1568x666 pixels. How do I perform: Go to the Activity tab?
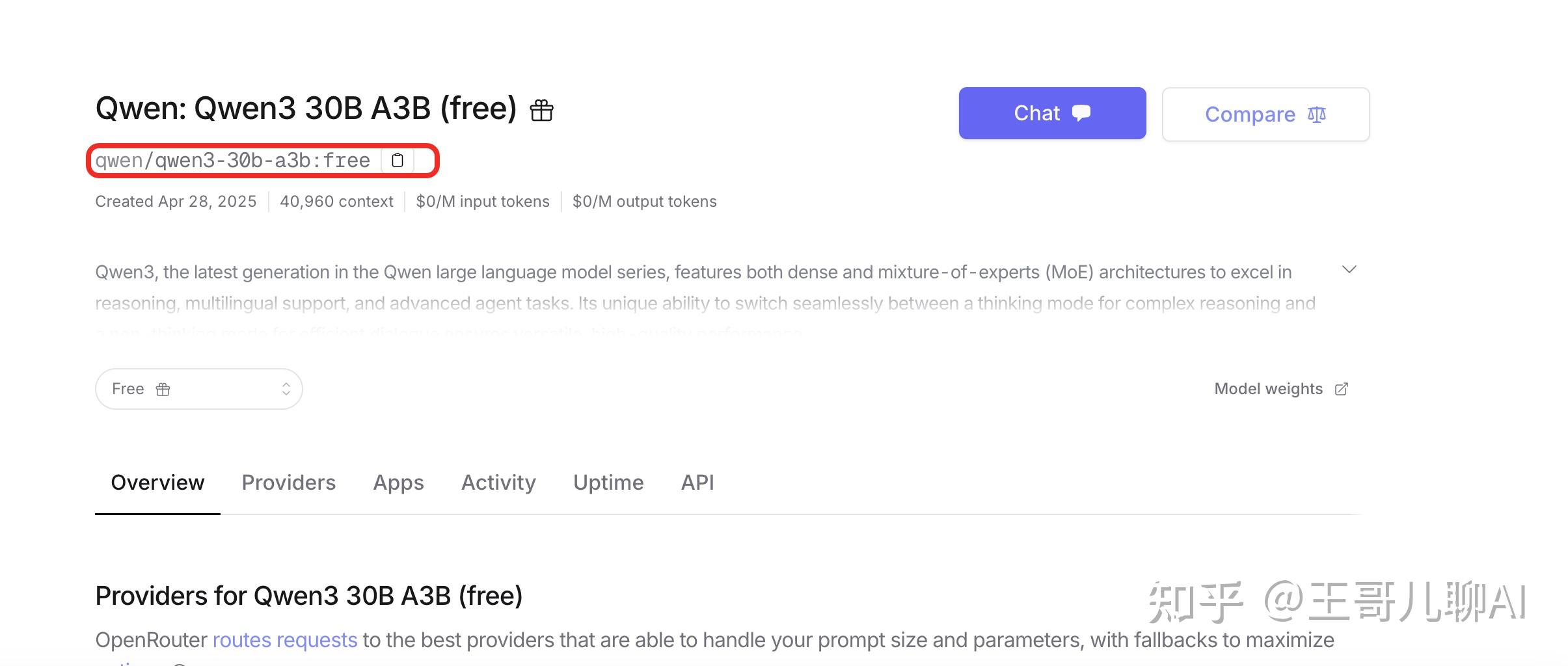pyautogui.click(x=498, y=483)
